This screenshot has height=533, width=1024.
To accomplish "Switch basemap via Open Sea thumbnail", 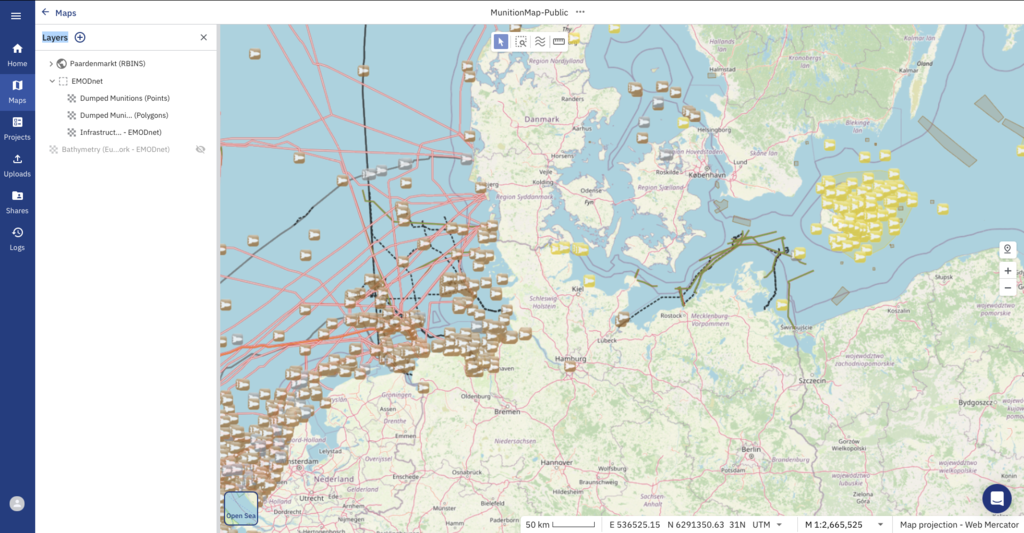I will (241, 508).
